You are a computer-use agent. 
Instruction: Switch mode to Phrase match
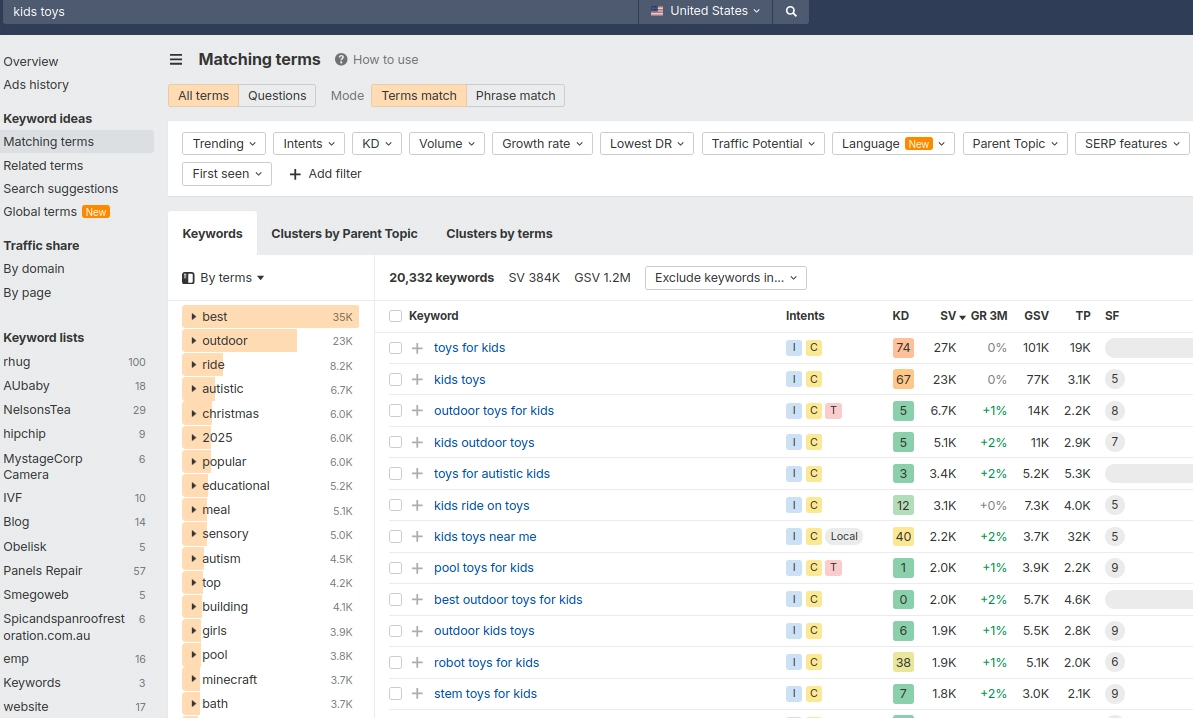pyautogui.click(x=515, y=96)
